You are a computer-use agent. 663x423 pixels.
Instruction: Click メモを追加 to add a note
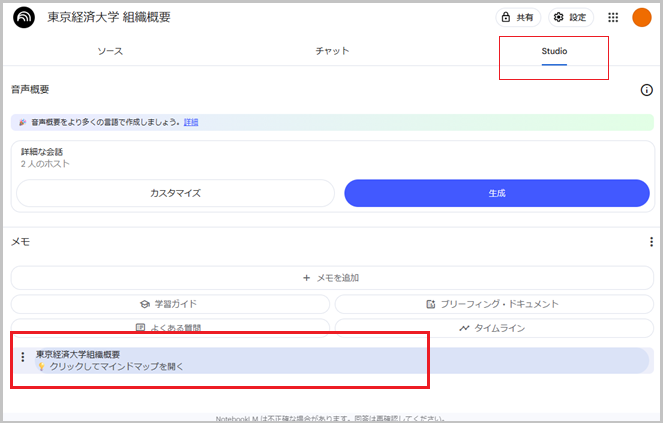332,278
